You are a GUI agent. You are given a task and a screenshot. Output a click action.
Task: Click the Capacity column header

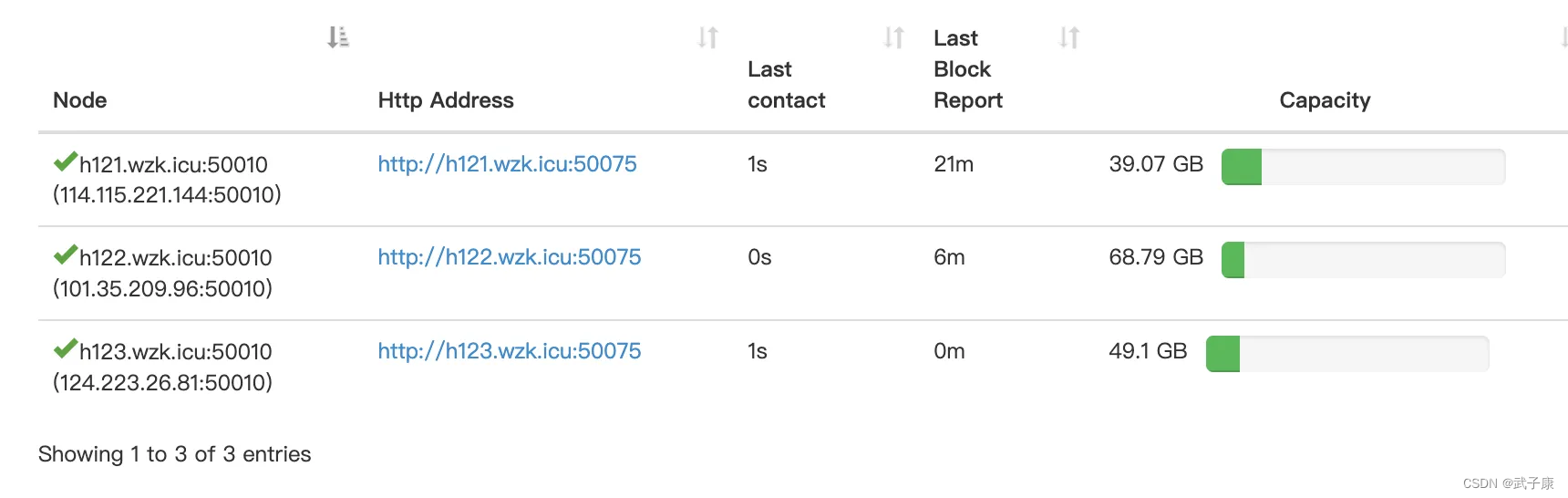pyautogui.click(x=1325, y=100)
